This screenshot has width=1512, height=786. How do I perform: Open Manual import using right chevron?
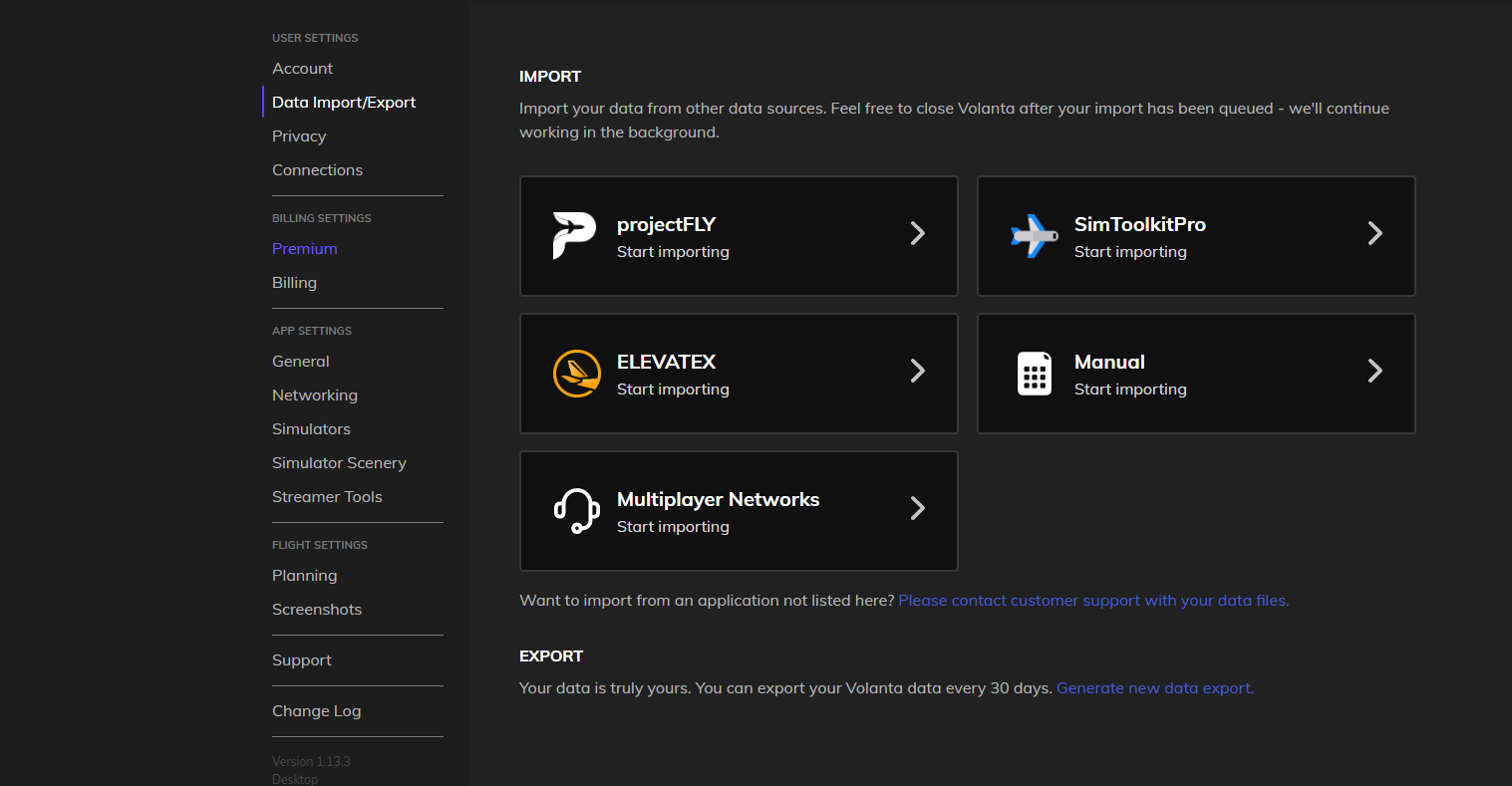1375,371
